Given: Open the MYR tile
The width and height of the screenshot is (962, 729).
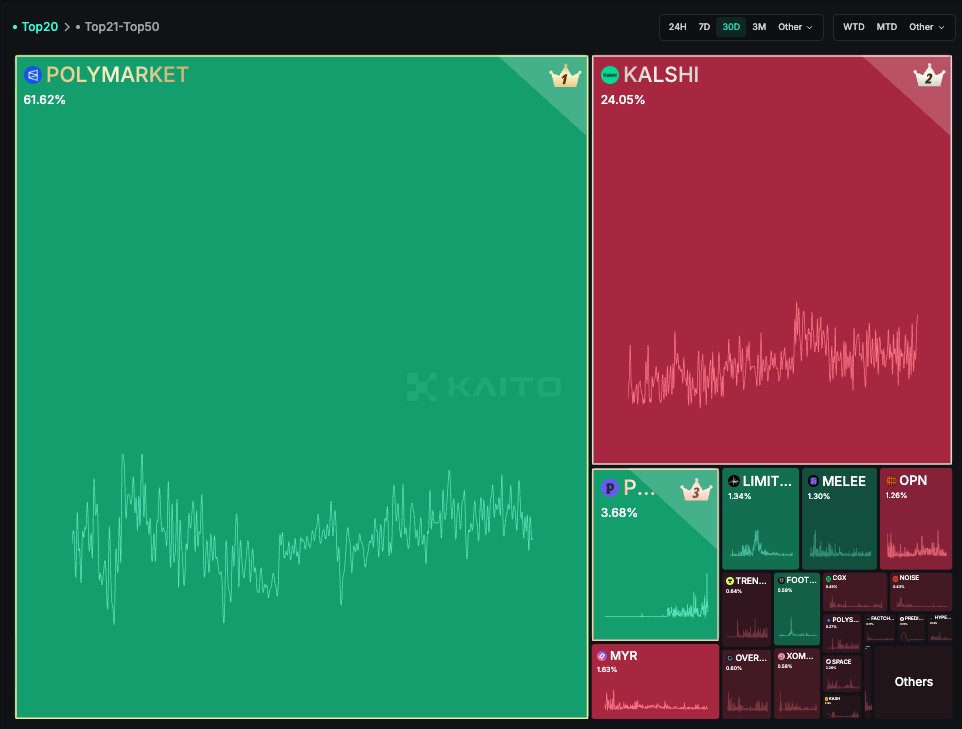Looking at the screenshot, I should point(655,681).
